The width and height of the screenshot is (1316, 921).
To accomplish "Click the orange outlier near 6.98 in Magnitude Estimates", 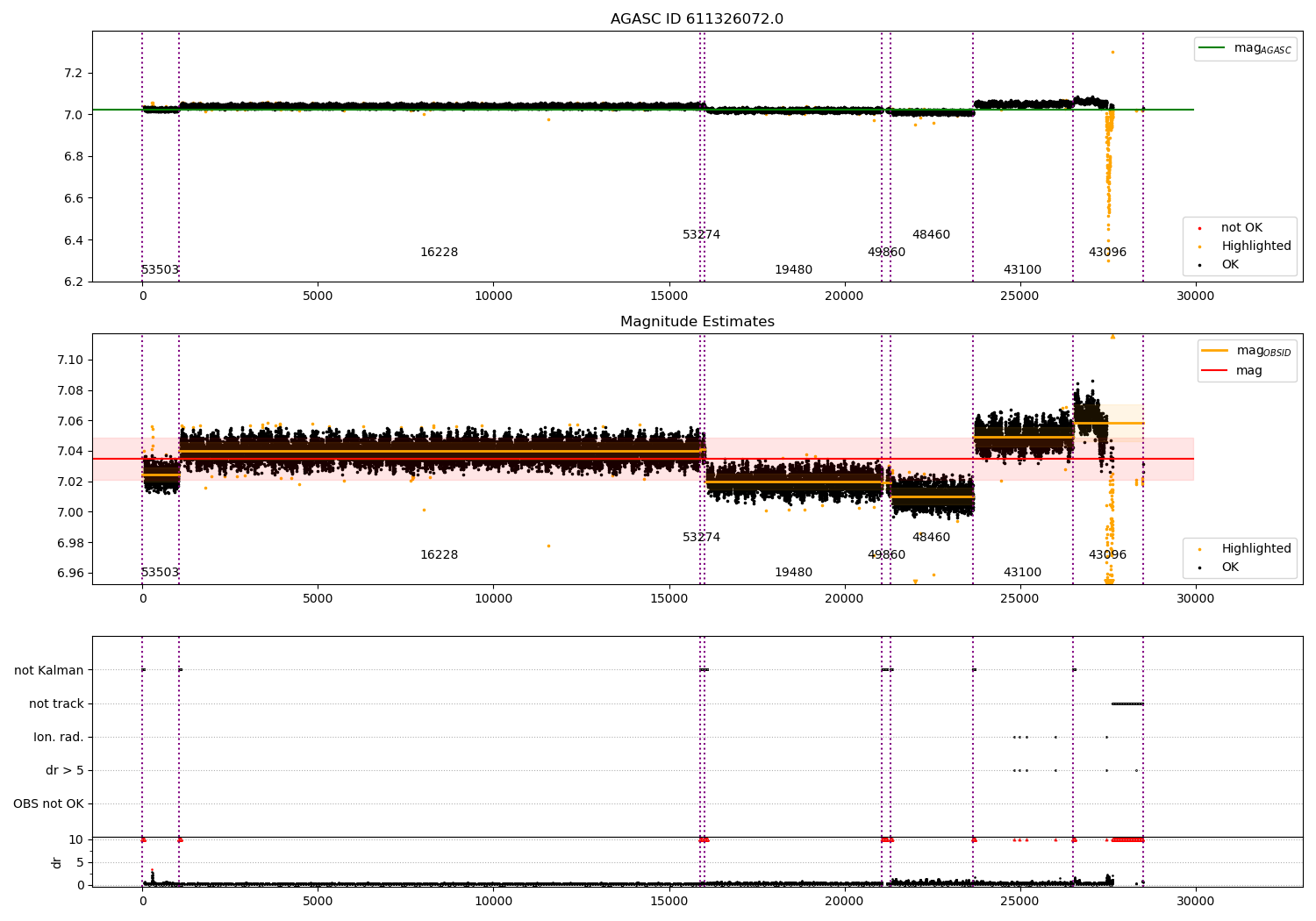I will 548,546.
